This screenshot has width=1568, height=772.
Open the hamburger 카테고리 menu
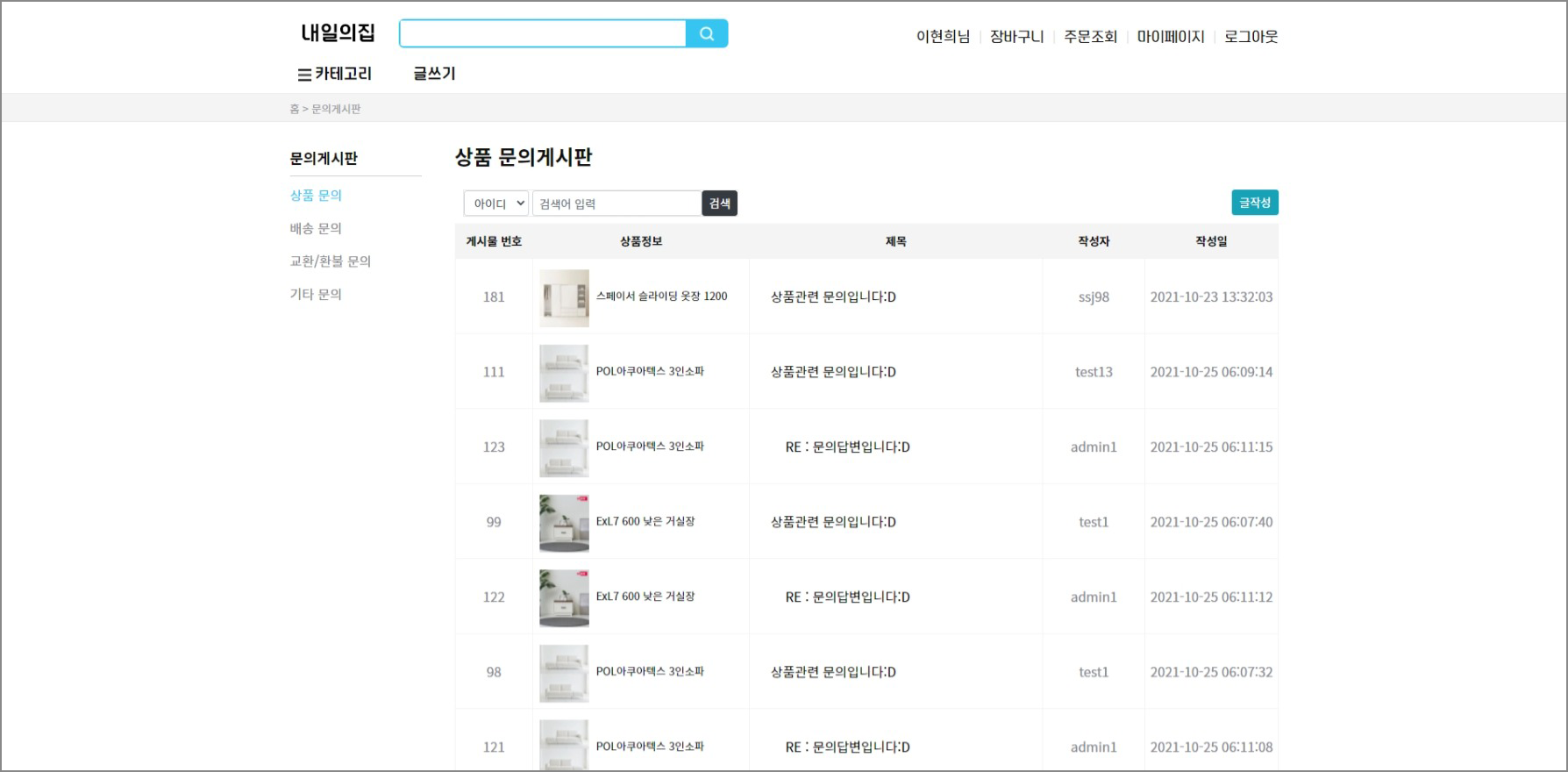click(335, 74)
